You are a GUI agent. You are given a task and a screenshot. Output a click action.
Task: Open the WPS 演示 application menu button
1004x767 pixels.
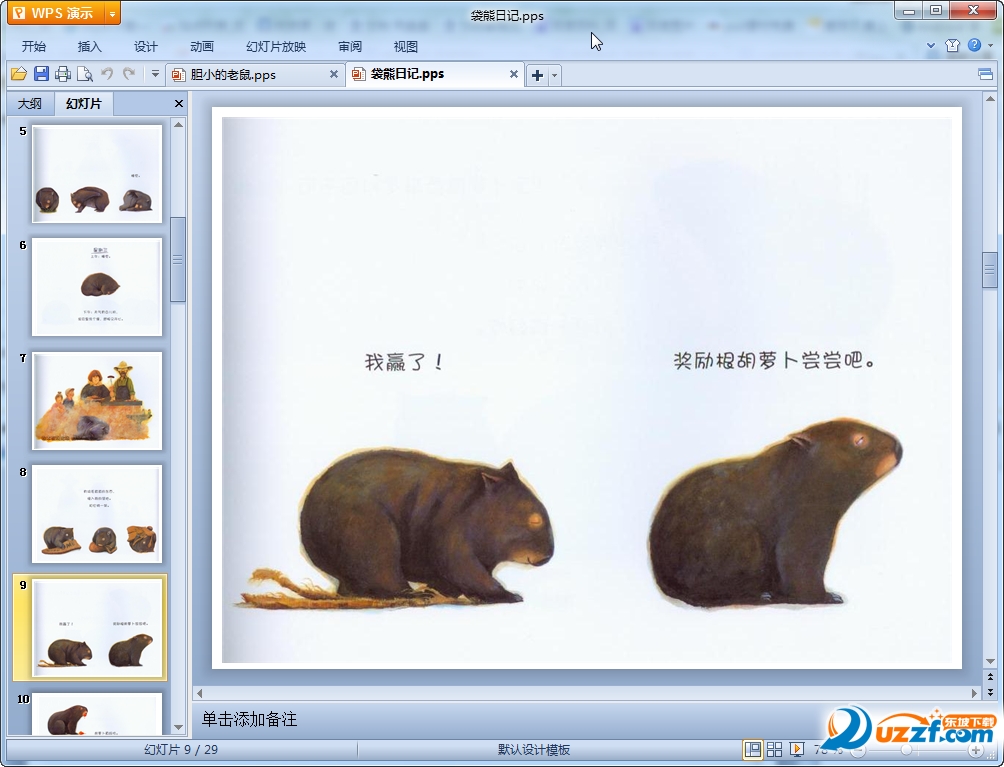click(x=55, y=13)
